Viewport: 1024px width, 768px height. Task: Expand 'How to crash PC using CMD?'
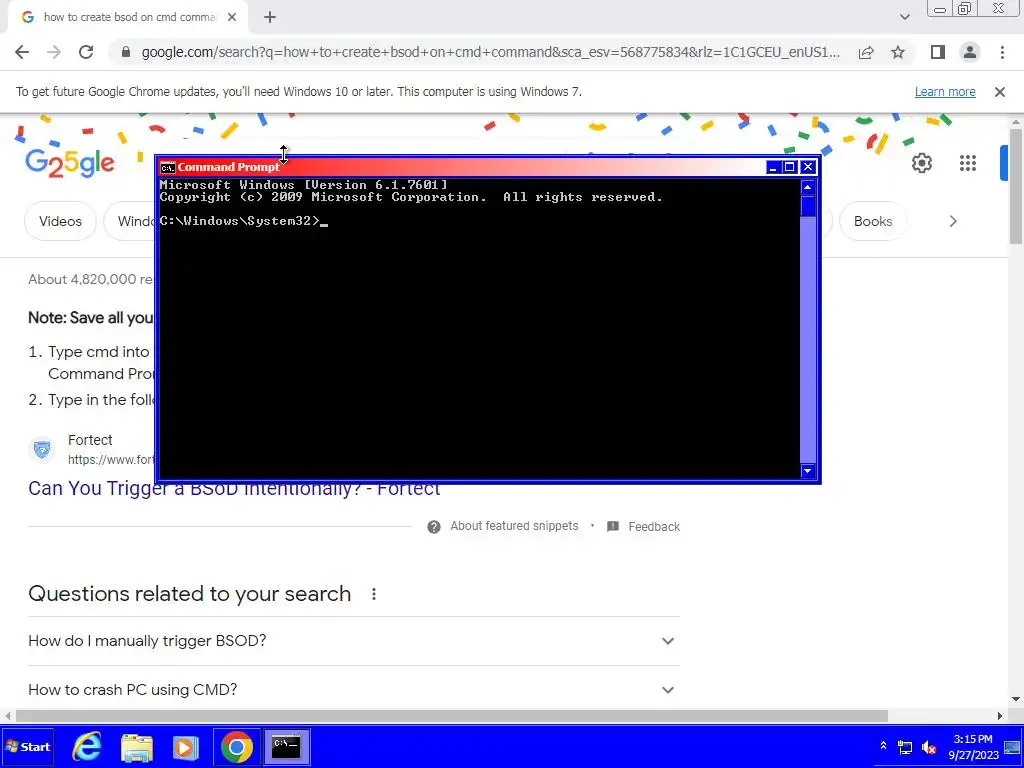point(354,690)
